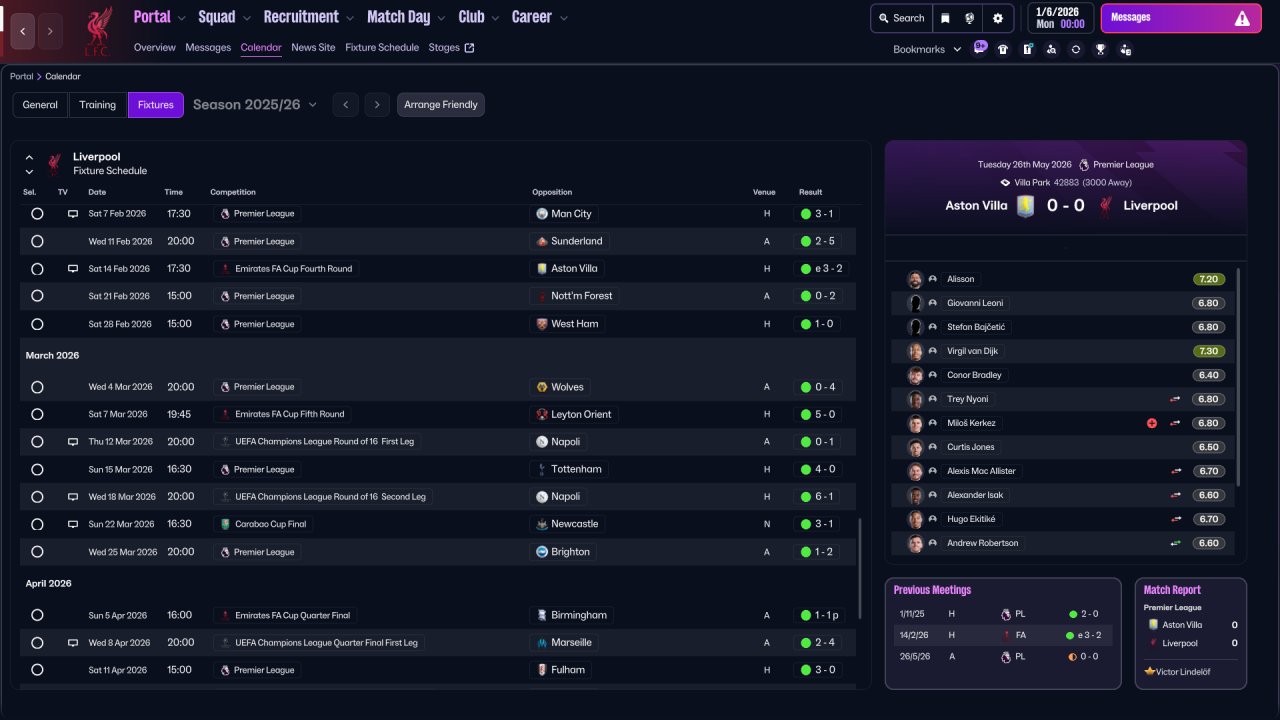Click Alisson's player portrait
This screenshot has width=1280, height=720.
coord(914,279)
